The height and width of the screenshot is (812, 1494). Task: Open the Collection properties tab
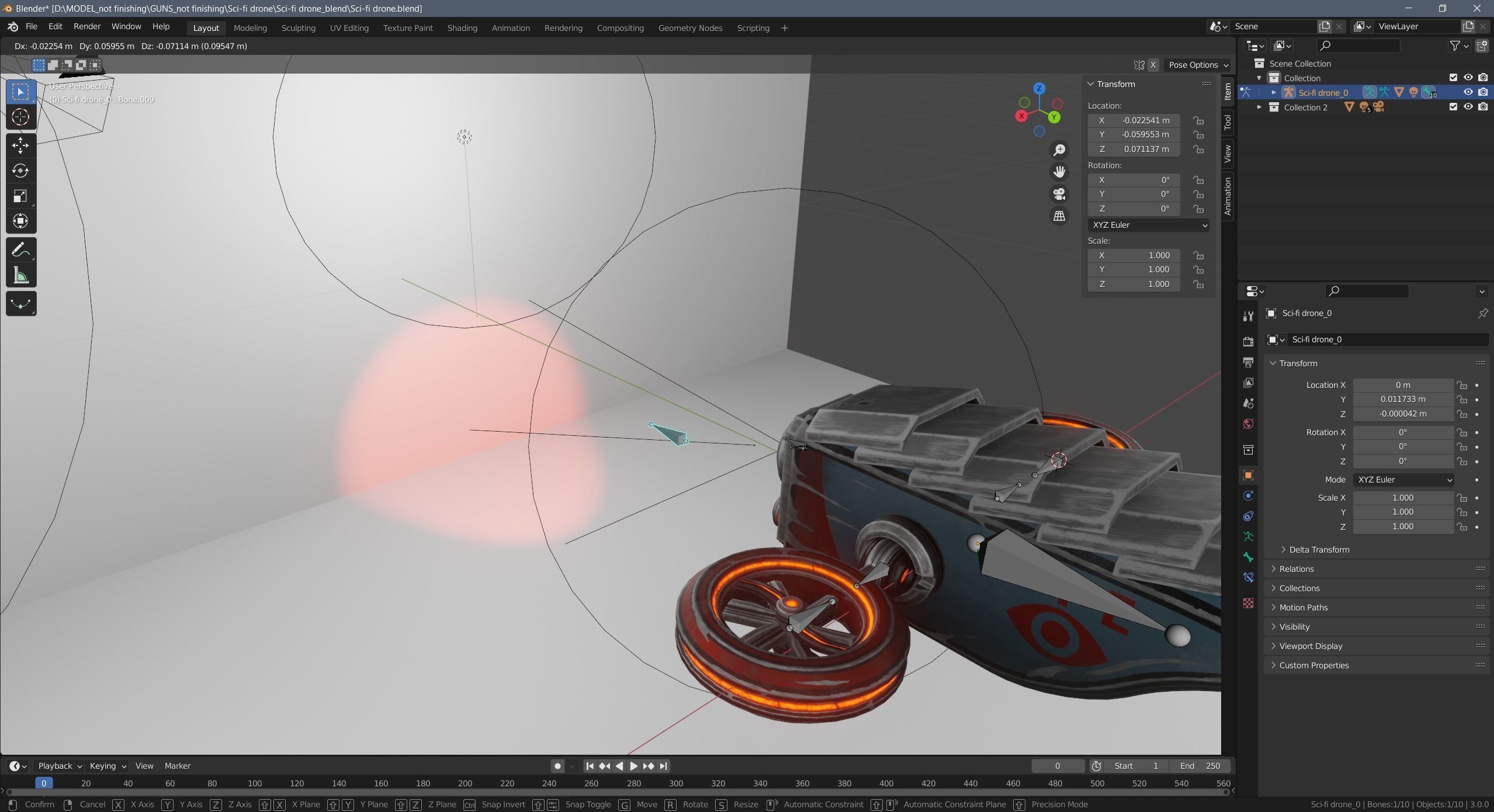[1249, 449]
